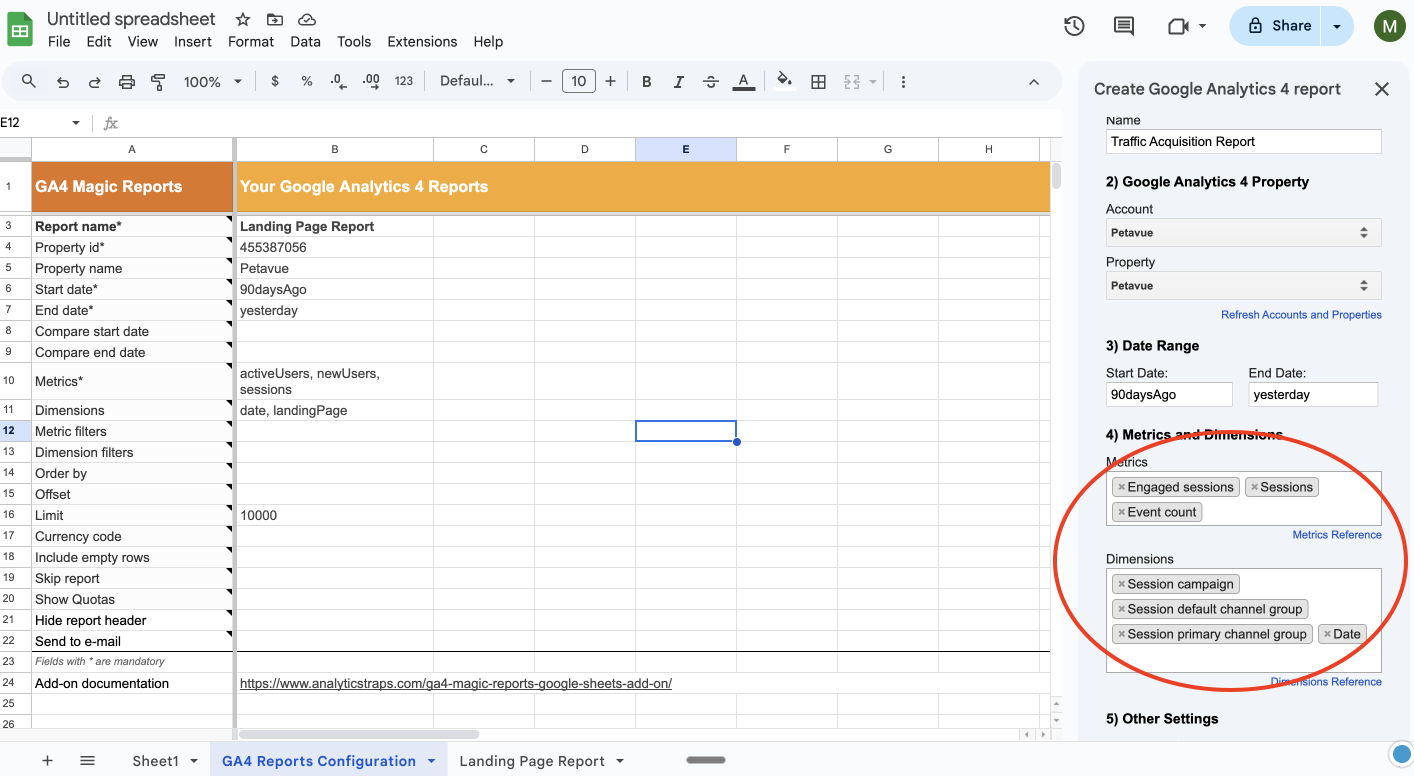Remove the Event count metric tag

pos(1121,512)
